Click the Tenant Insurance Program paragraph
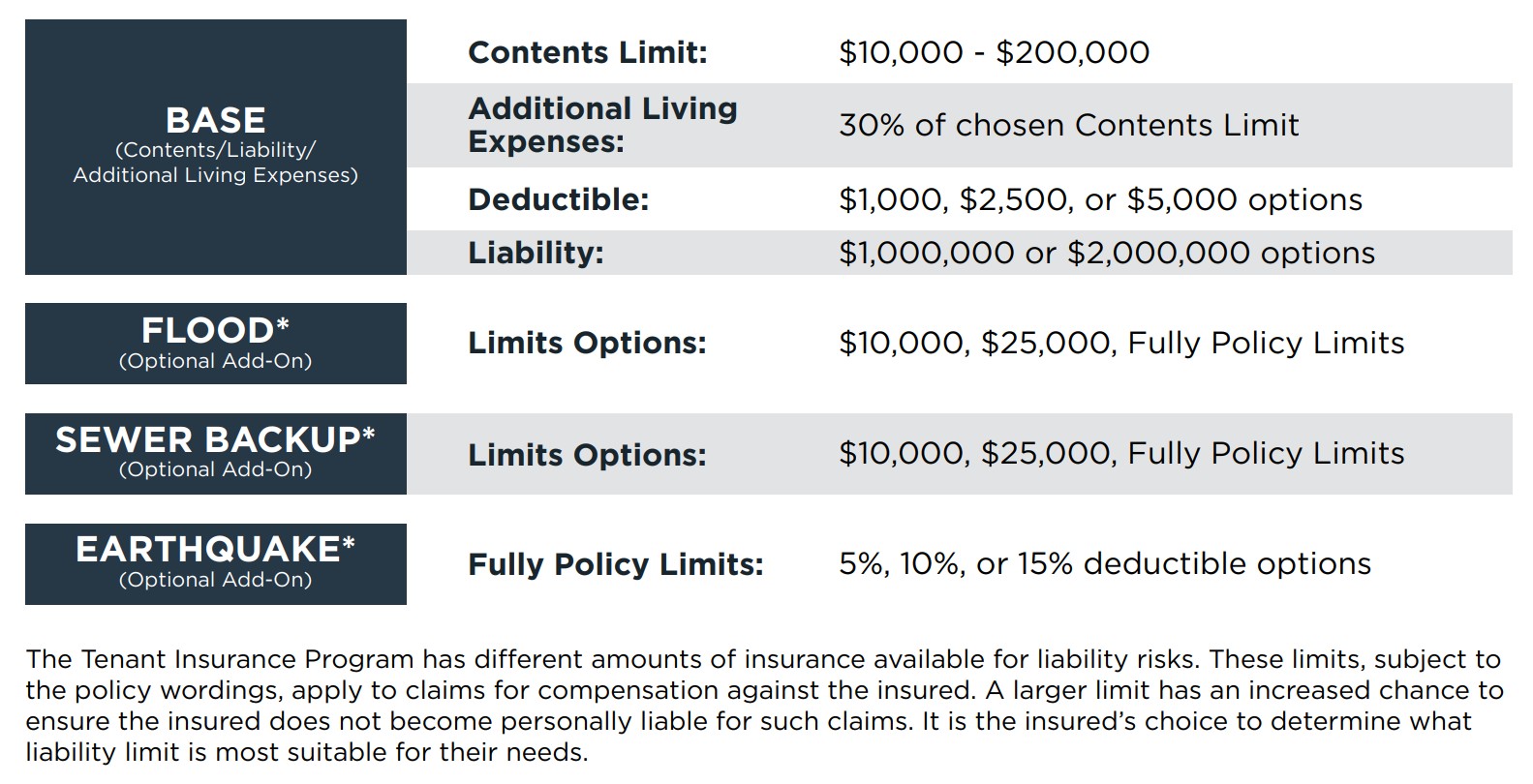Viewport: 1533px width, 784px height. point(765,706)
